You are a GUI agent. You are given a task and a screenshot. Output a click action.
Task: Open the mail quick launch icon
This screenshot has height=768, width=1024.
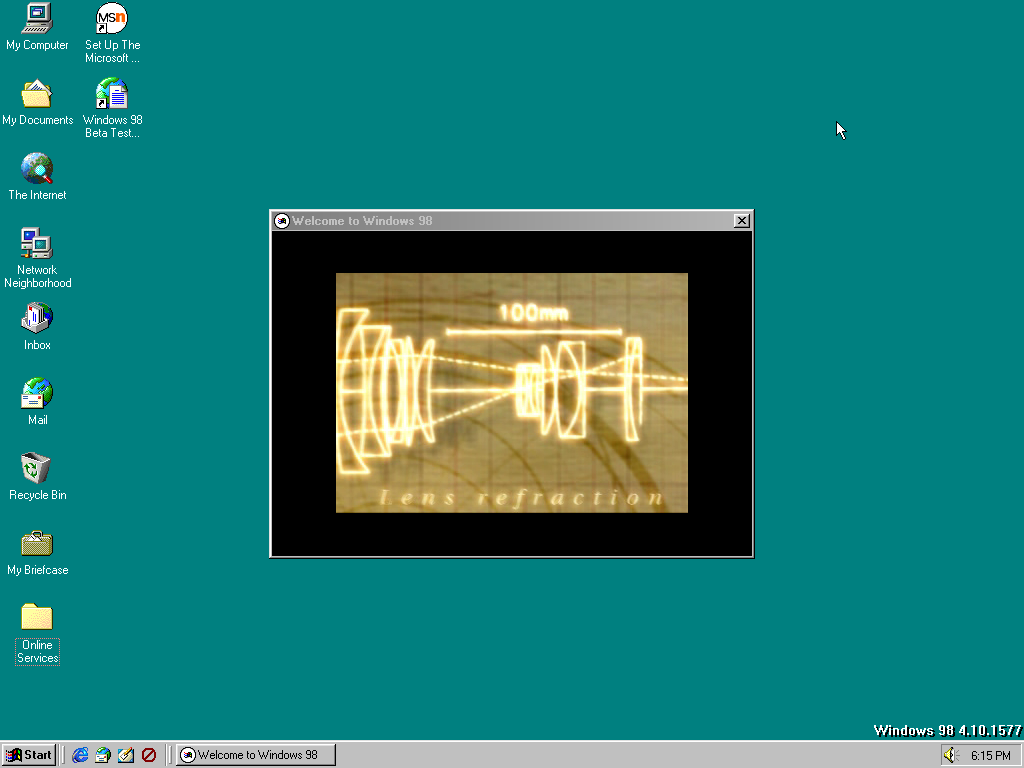pyautogui.click(x=103, y=755)
